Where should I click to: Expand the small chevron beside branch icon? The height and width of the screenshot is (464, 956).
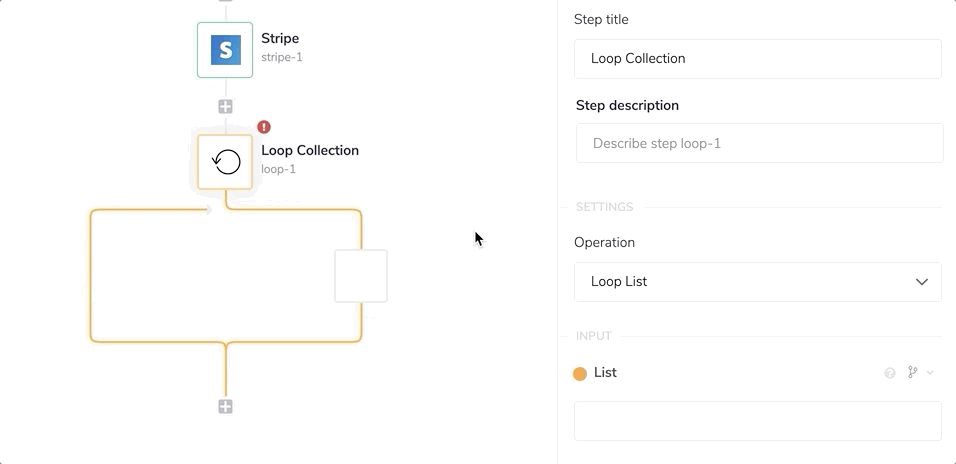[x=930, y=373]
